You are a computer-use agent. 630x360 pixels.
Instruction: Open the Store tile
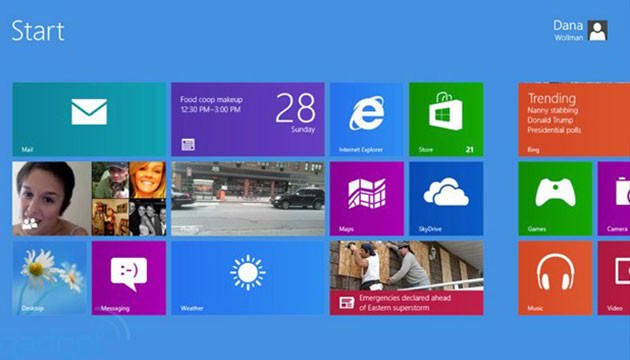446,119
